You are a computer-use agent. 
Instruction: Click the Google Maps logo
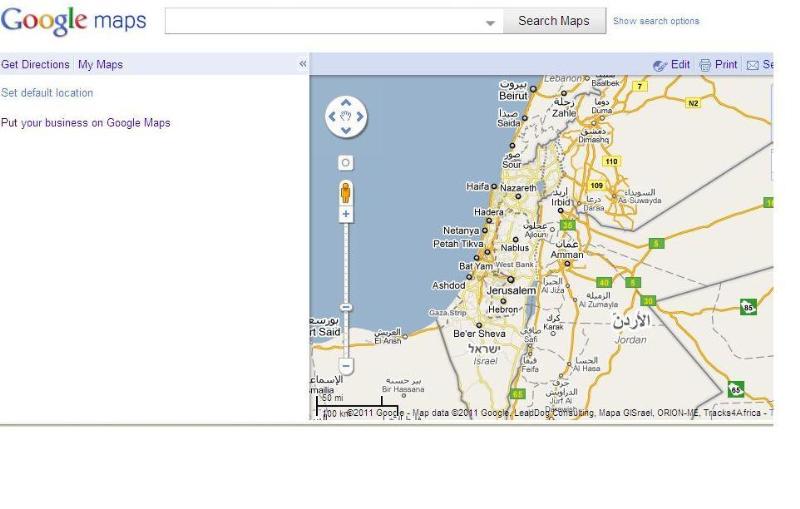[73, 20]
